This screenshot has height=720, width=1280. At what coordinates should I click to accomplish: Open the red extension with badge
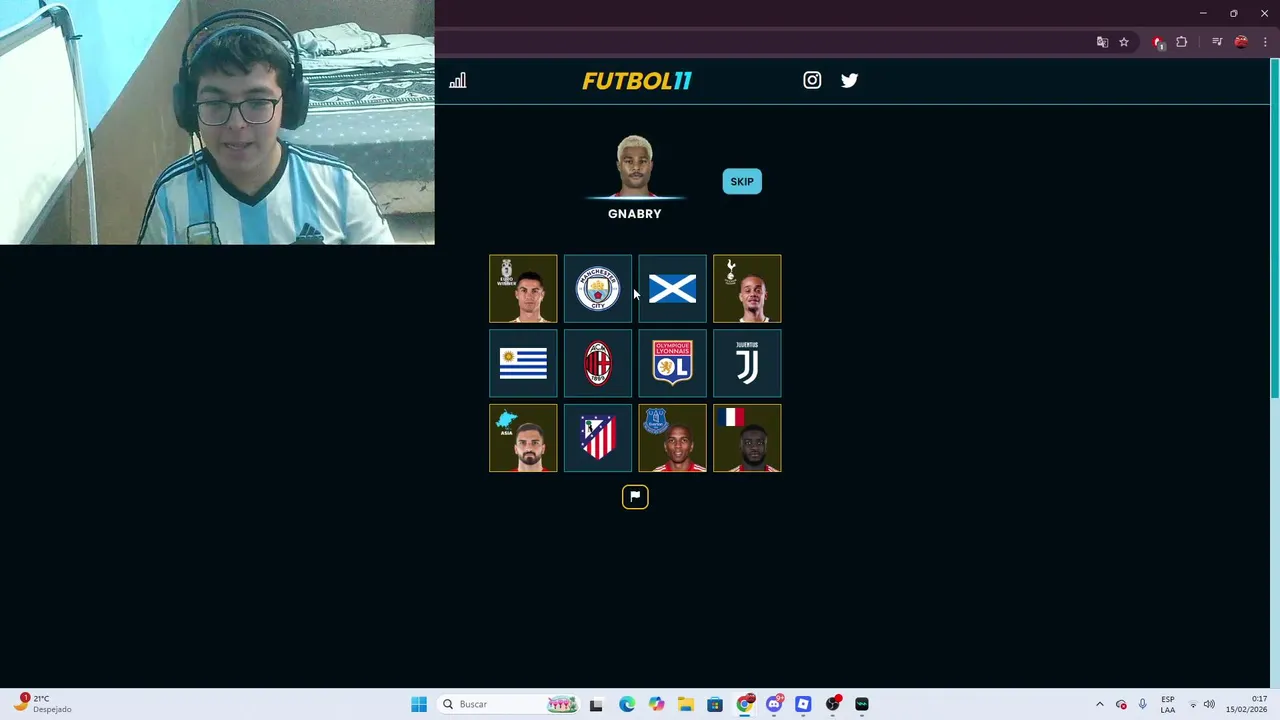(x=1158, y=42)
